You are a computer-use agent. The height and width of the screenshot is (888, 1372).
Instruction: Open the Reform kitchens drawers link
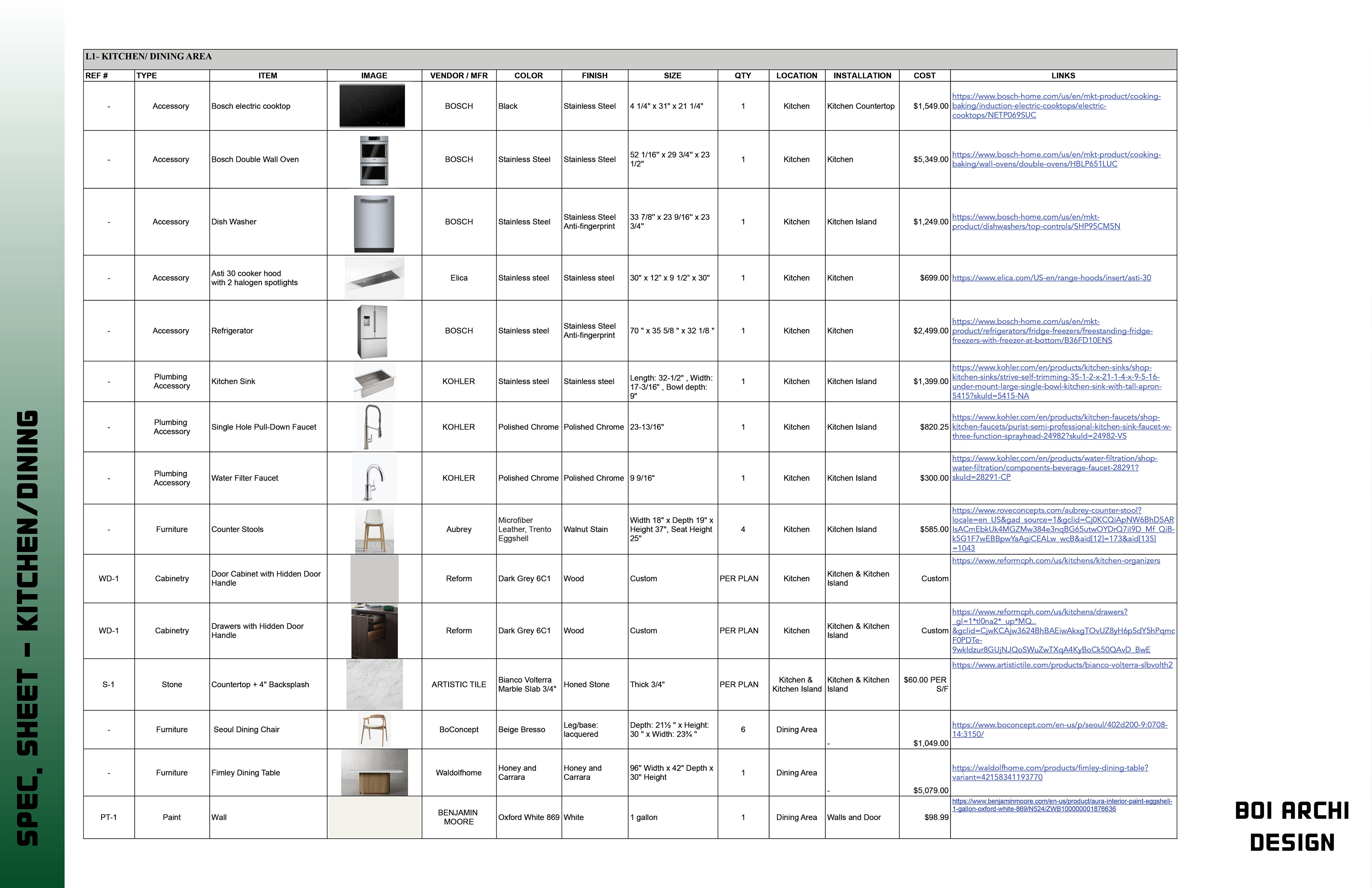pyautogui.click(x=1064, y=631)
